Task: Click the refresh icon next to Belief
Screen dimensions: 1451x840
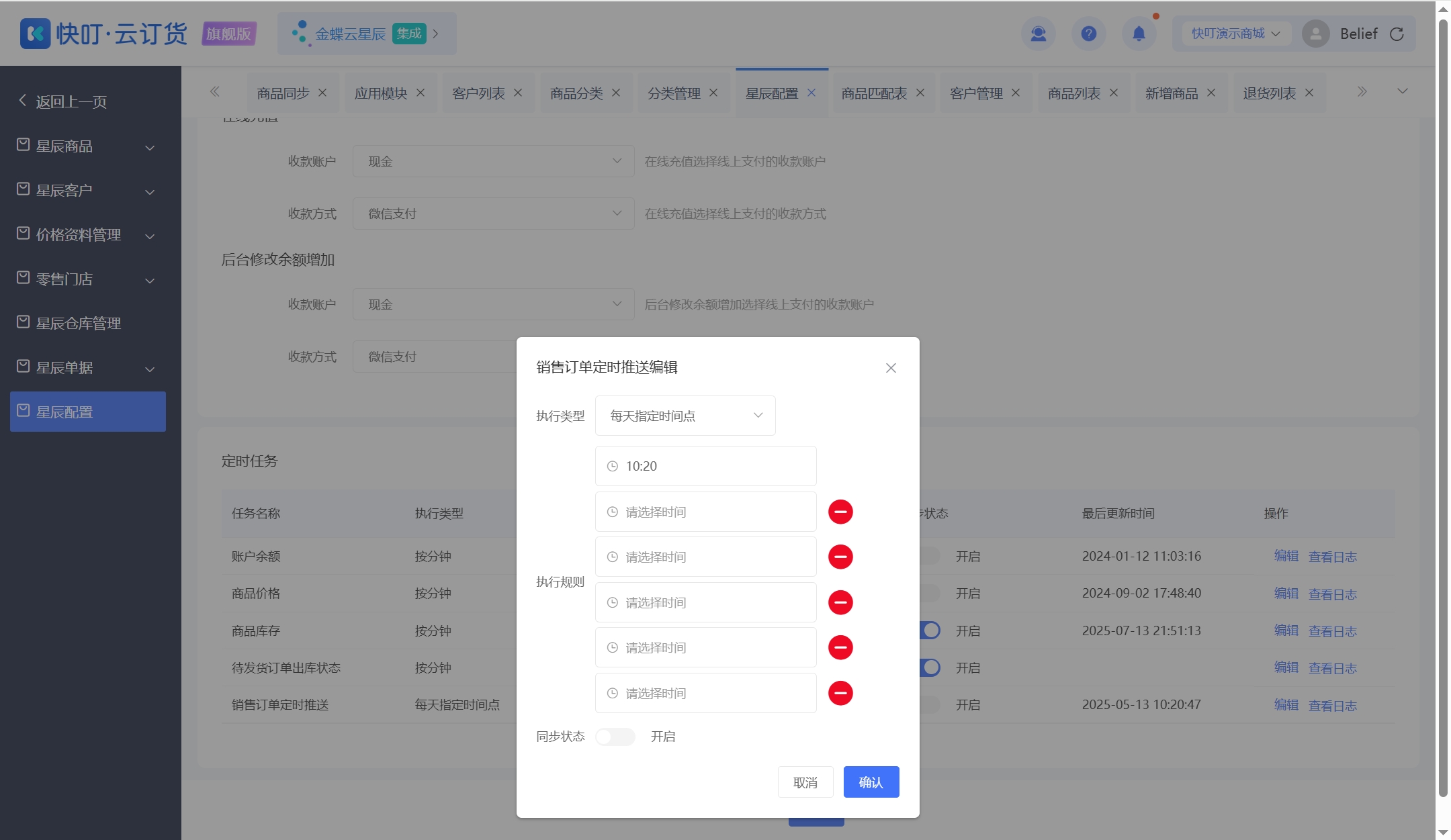Action: (1397, 34)
